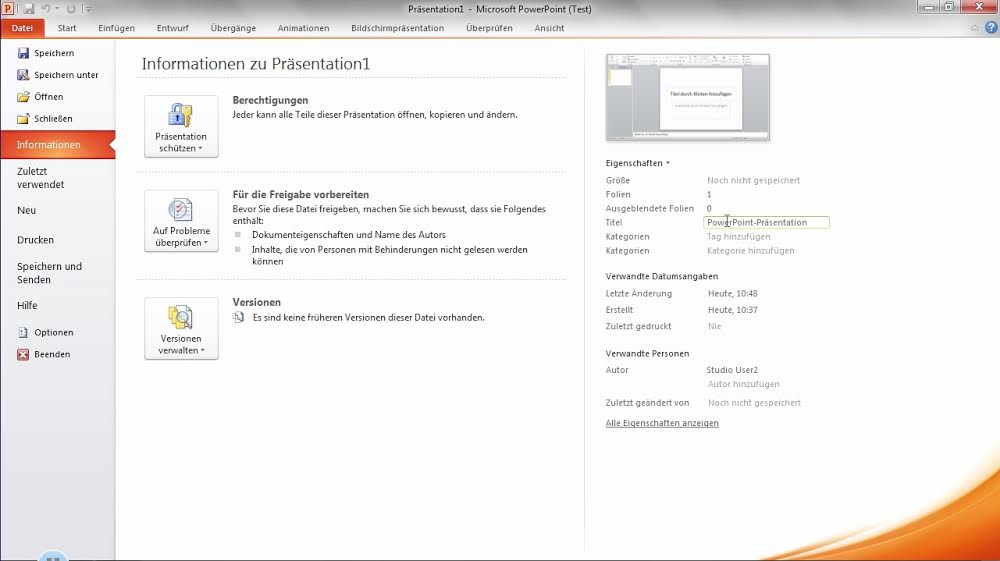1000x561 pixels.
Task: Click the Zuletzt gedruckt value Nie
Action: tap(714, 326)
